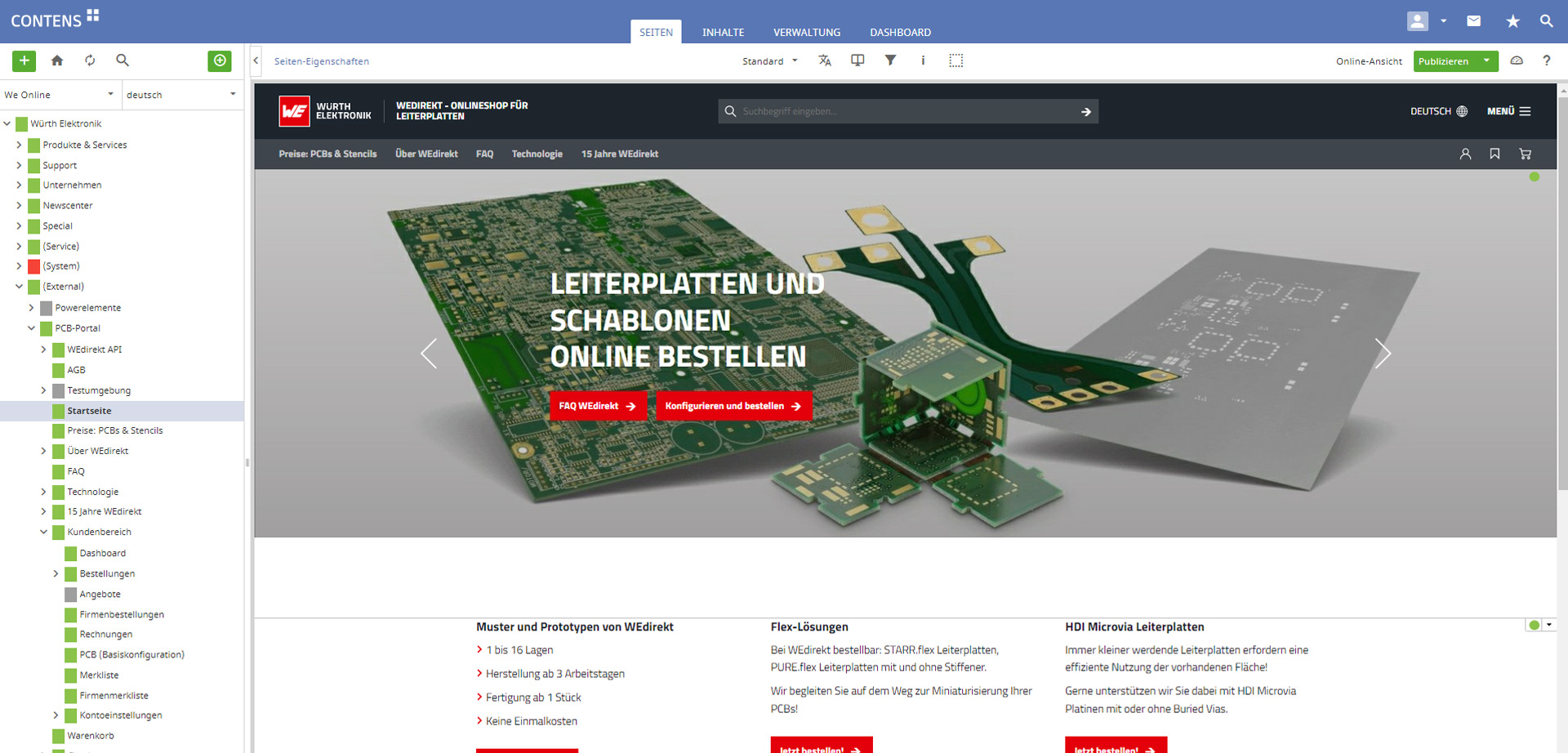Expand the Produkte & Services tree node
Image resolution: width=1568 pixels, height=753 pixels.
19,145
